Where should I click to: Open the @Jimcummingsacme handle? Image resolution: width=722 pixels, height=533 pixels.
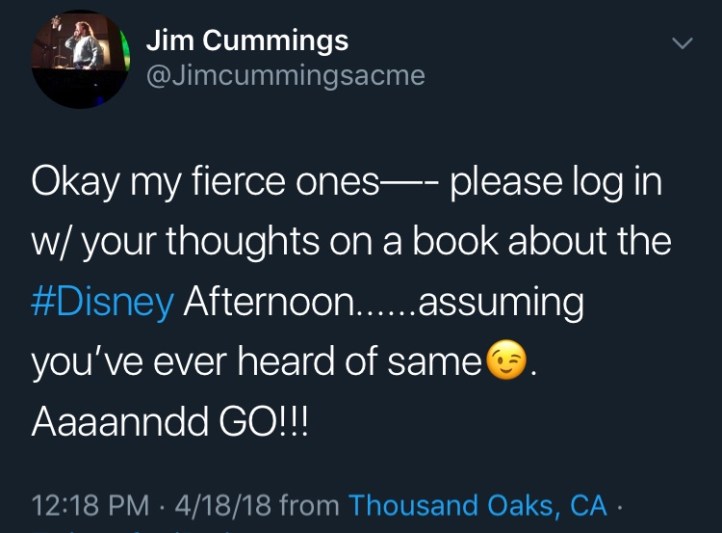[285, 76]
